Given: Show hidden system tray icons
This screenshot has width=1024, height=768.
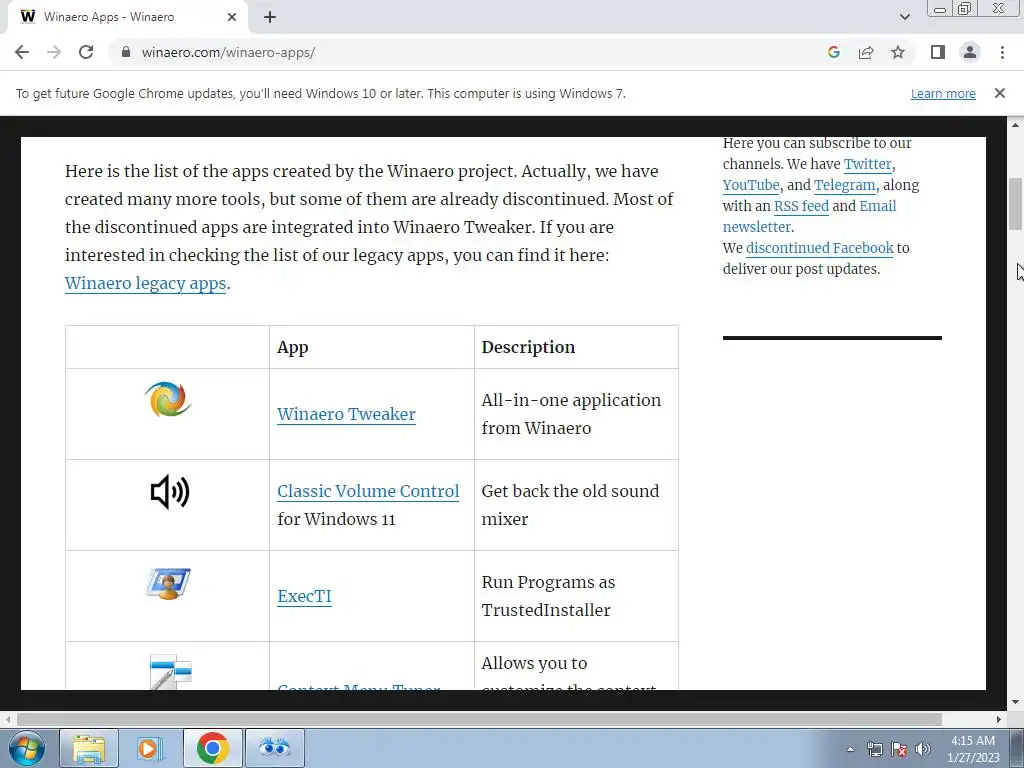Looking at the screenshot, I should coord(850,749).
